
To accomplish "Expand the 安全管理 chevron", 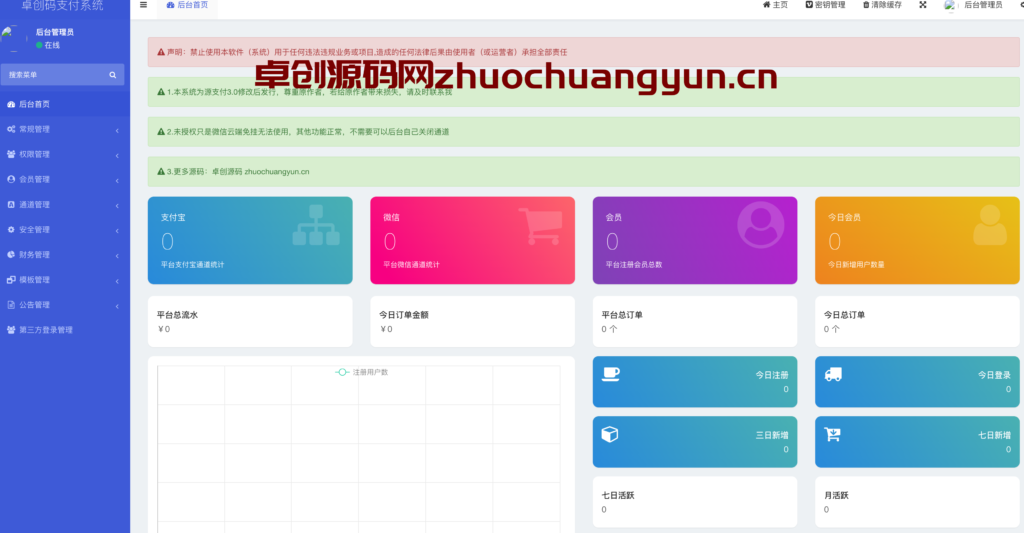I will [x=118, y=230].
